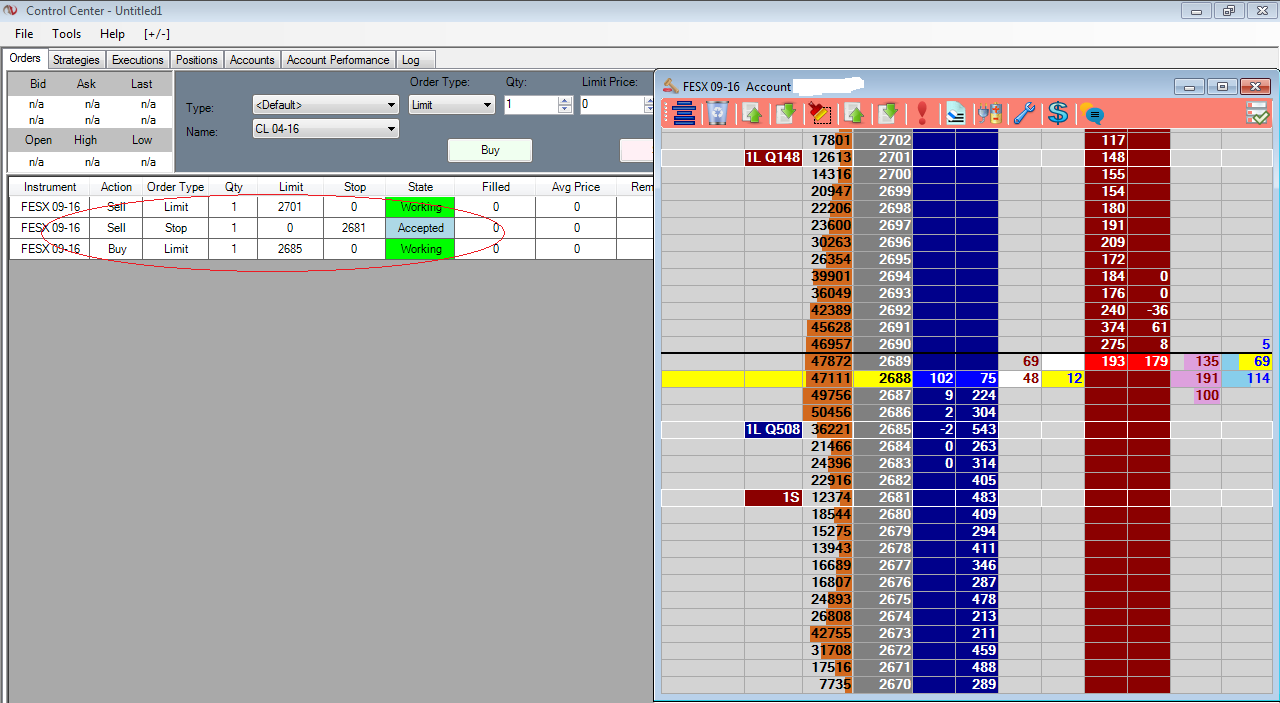Viewport: 1280px width, 703px height.
Task: Select the Accepted state cell of the Stop order
Action: (420, 228)
